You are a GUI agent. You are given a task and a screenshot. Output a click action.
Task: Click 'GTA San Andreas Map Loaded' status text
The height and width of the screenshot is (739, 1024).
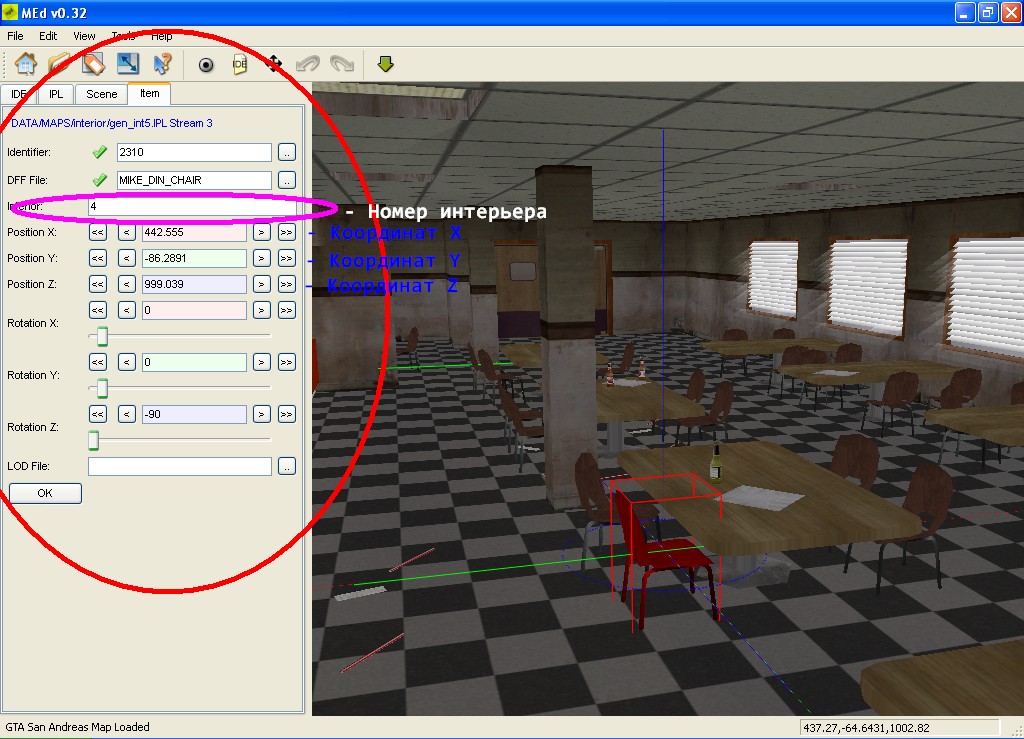77,727
